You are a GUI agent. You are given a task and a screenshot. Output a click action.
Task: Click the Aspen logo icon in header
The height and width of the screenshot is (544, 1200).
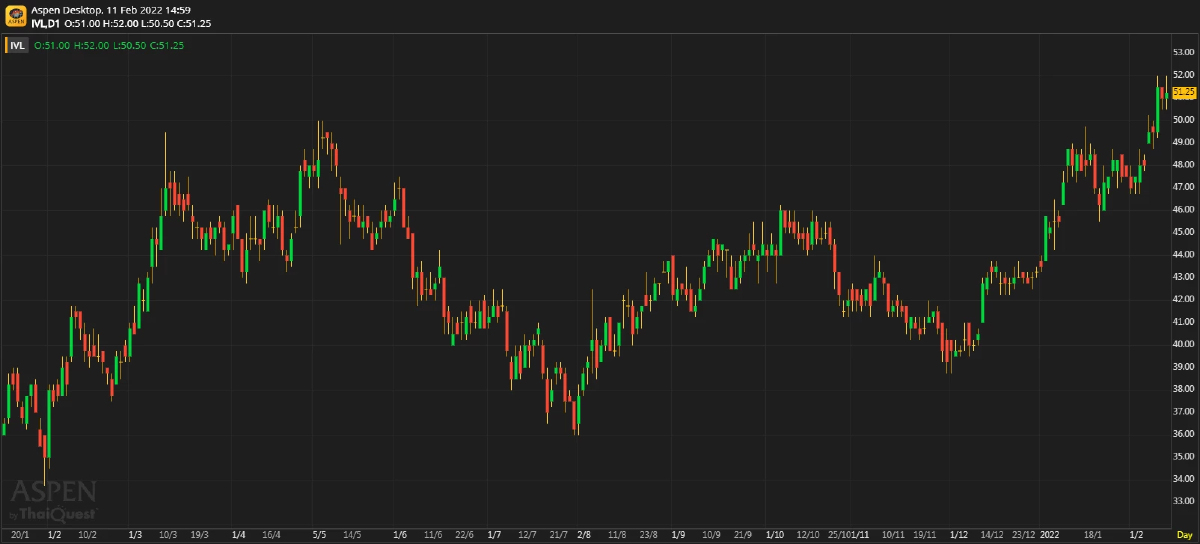(16, 15)
